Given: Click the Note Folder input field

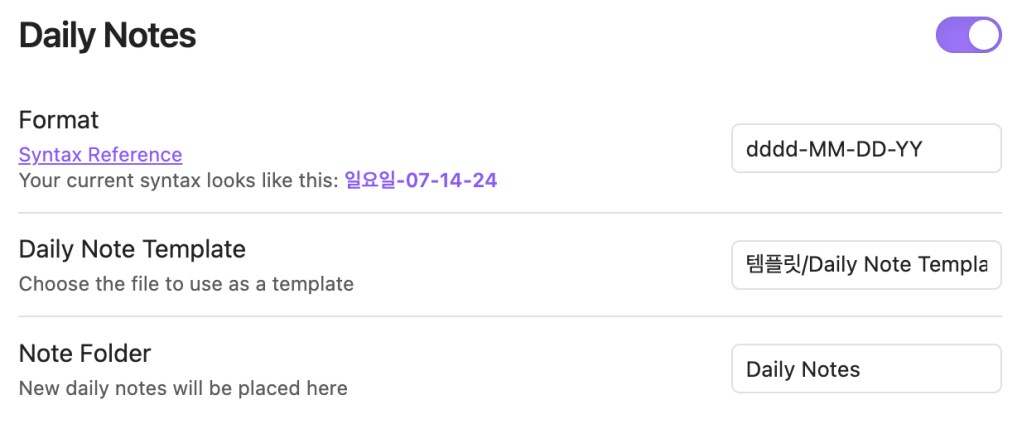Looking at the screenshot, I should click(866, 369).
